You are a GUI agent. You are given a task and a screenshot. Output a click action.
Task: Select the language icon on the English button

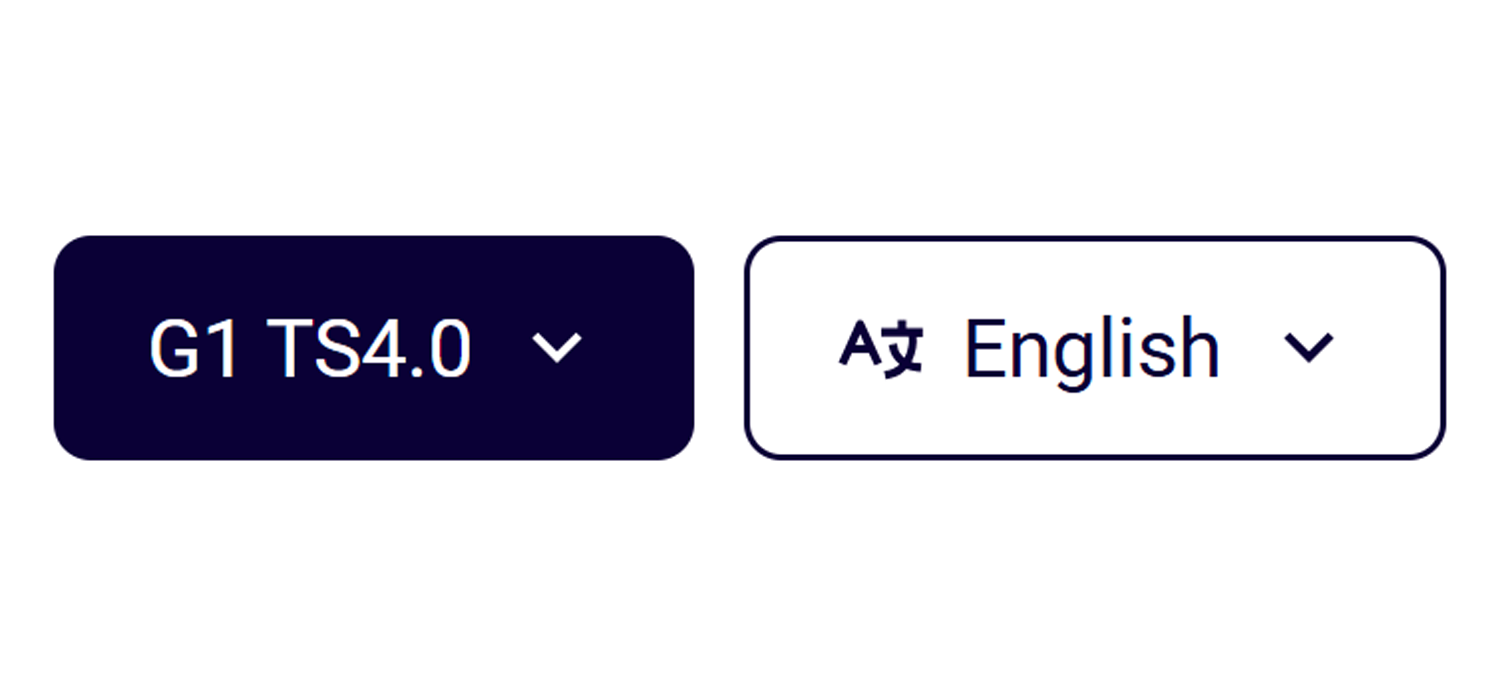(x=884, y=348)
